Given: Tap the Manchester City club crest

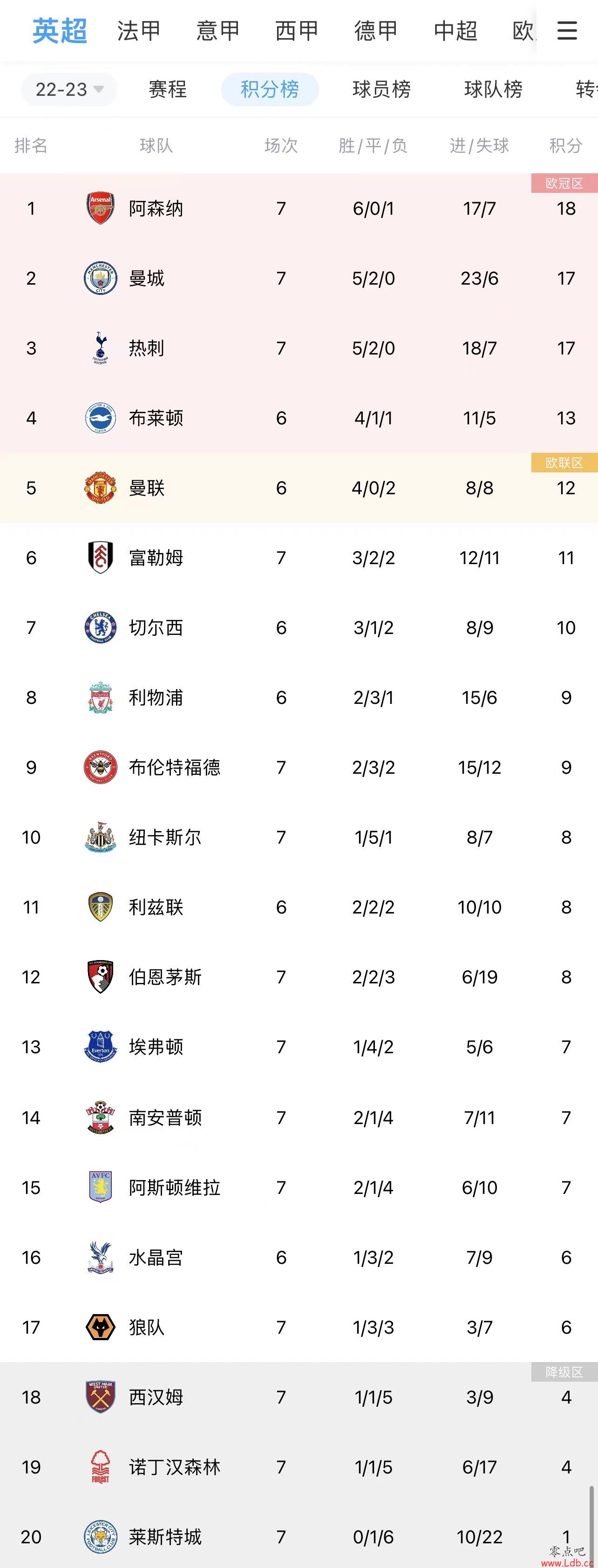Looking at the screenshot, I should click(101, 278).
